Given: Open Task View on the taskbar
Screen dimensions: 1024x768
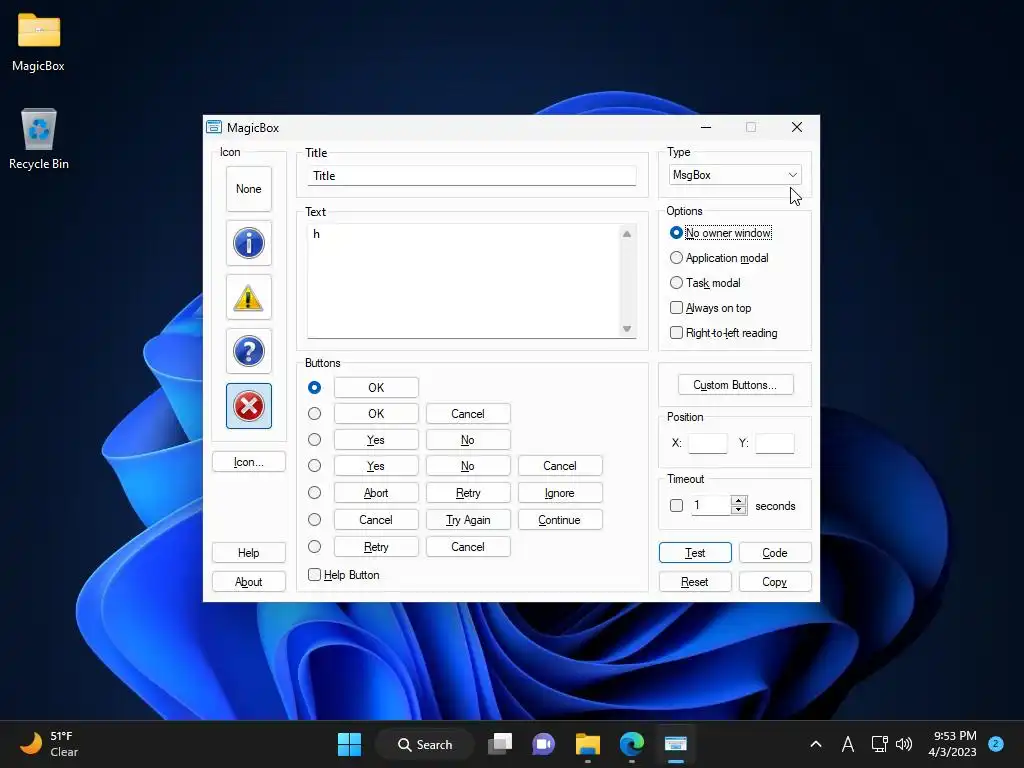Looking at the screenshot, I should (x=500, y=744).
